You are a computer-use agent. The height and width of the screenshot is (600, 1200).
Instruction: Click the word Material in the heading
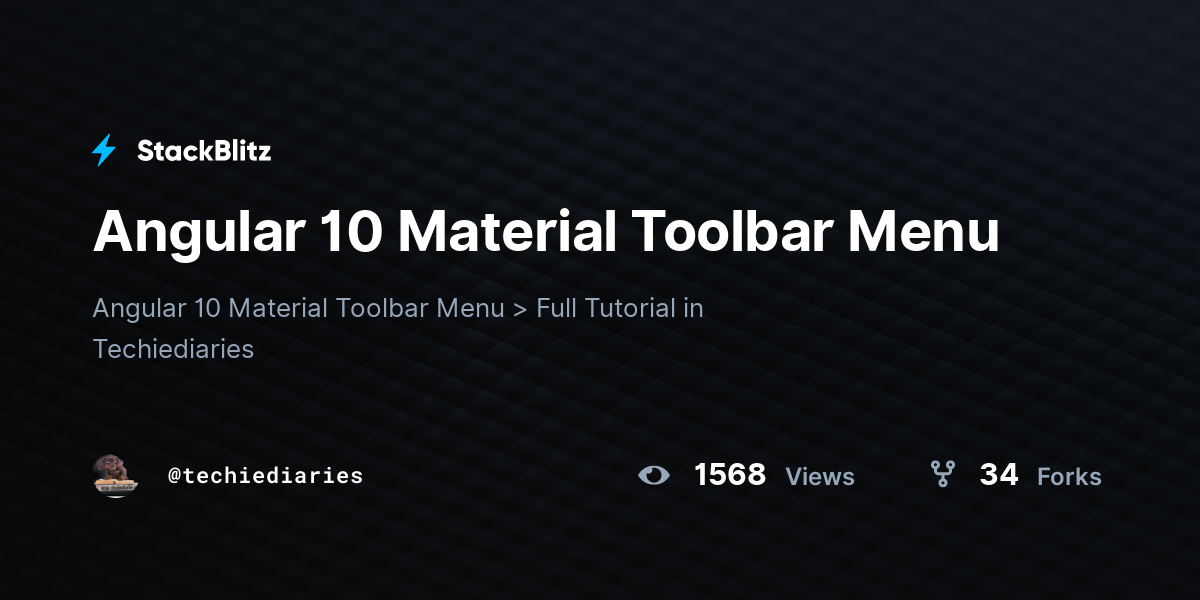(x=506, y=231)
